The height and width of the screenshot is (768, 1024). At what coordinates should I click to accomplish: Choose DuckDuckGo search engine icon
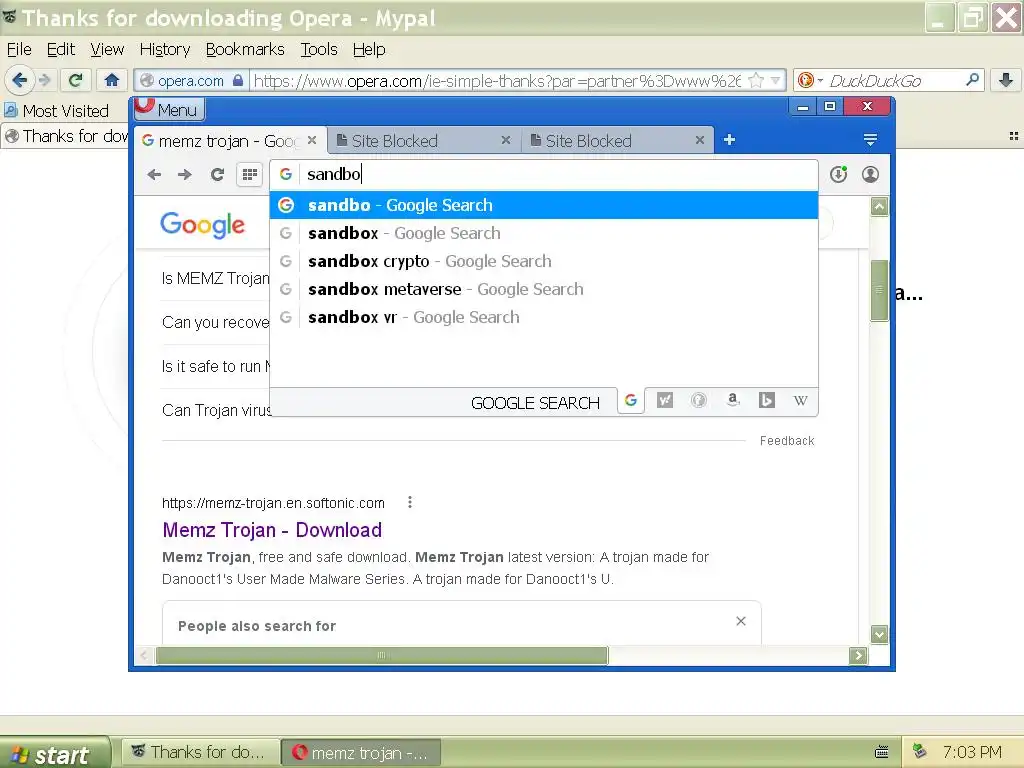pyautogui.click(x=699, y=400)
